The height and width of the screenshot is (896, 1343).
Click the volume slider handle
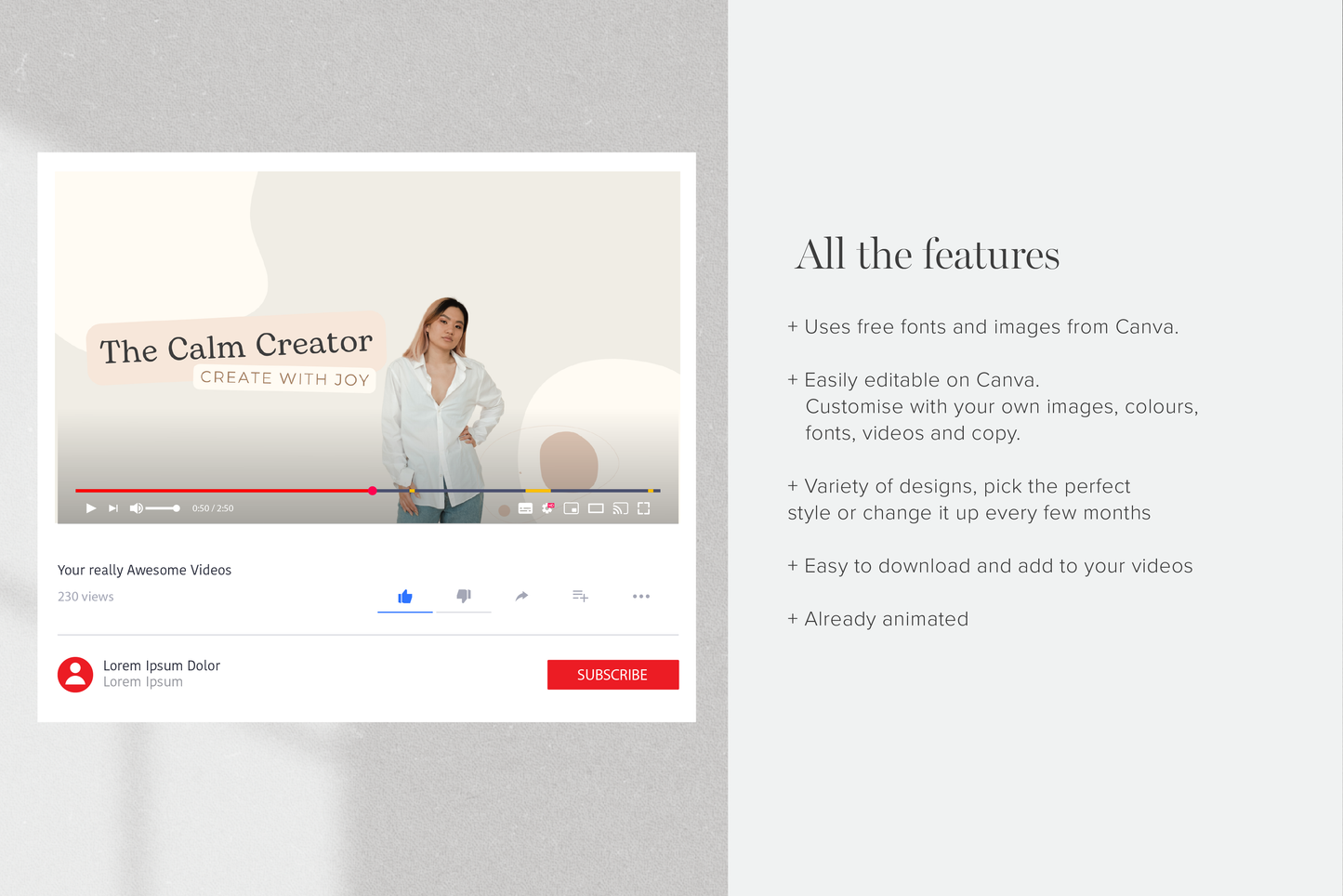[x=177, y=508]
